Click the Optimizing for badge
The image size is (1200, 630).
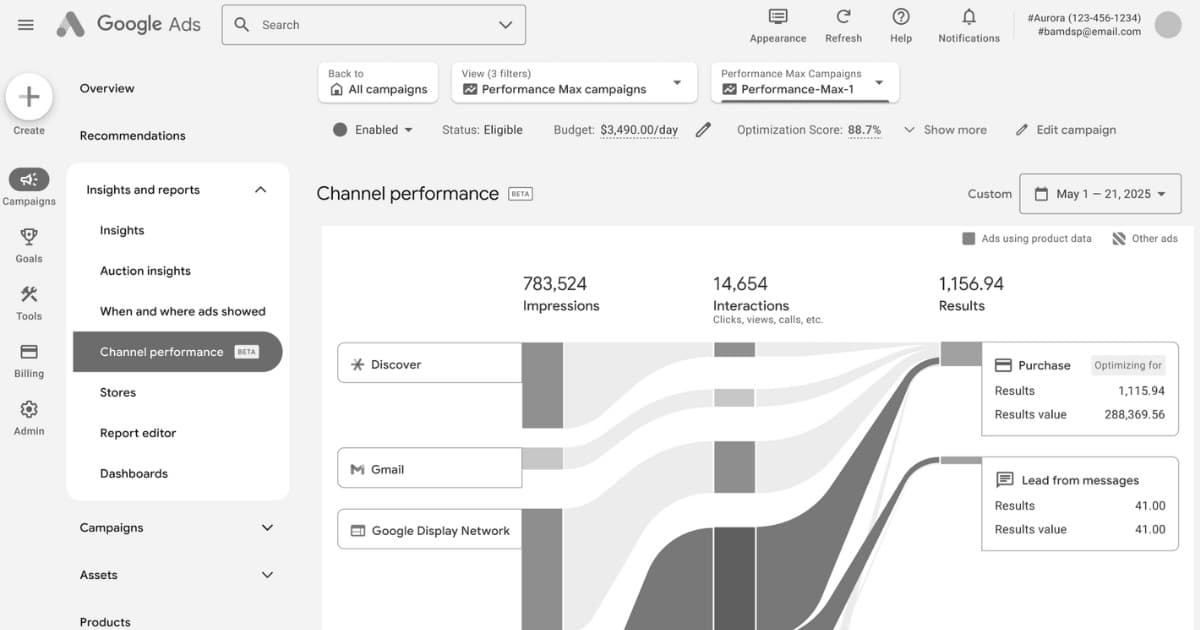(1128, 366)
